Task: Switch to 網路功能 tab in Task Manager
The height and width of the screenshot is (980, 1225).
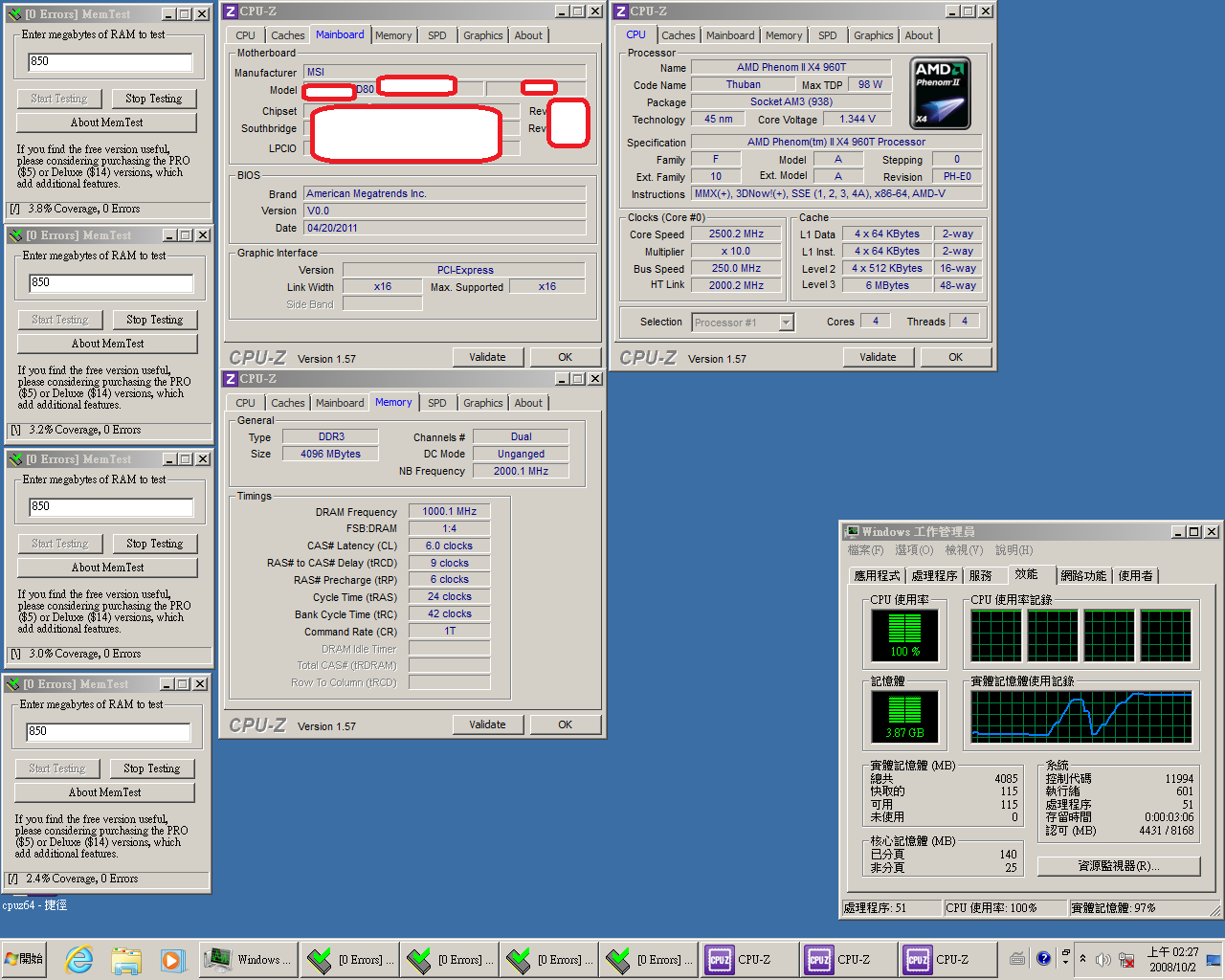Action: click(1083, 575)
